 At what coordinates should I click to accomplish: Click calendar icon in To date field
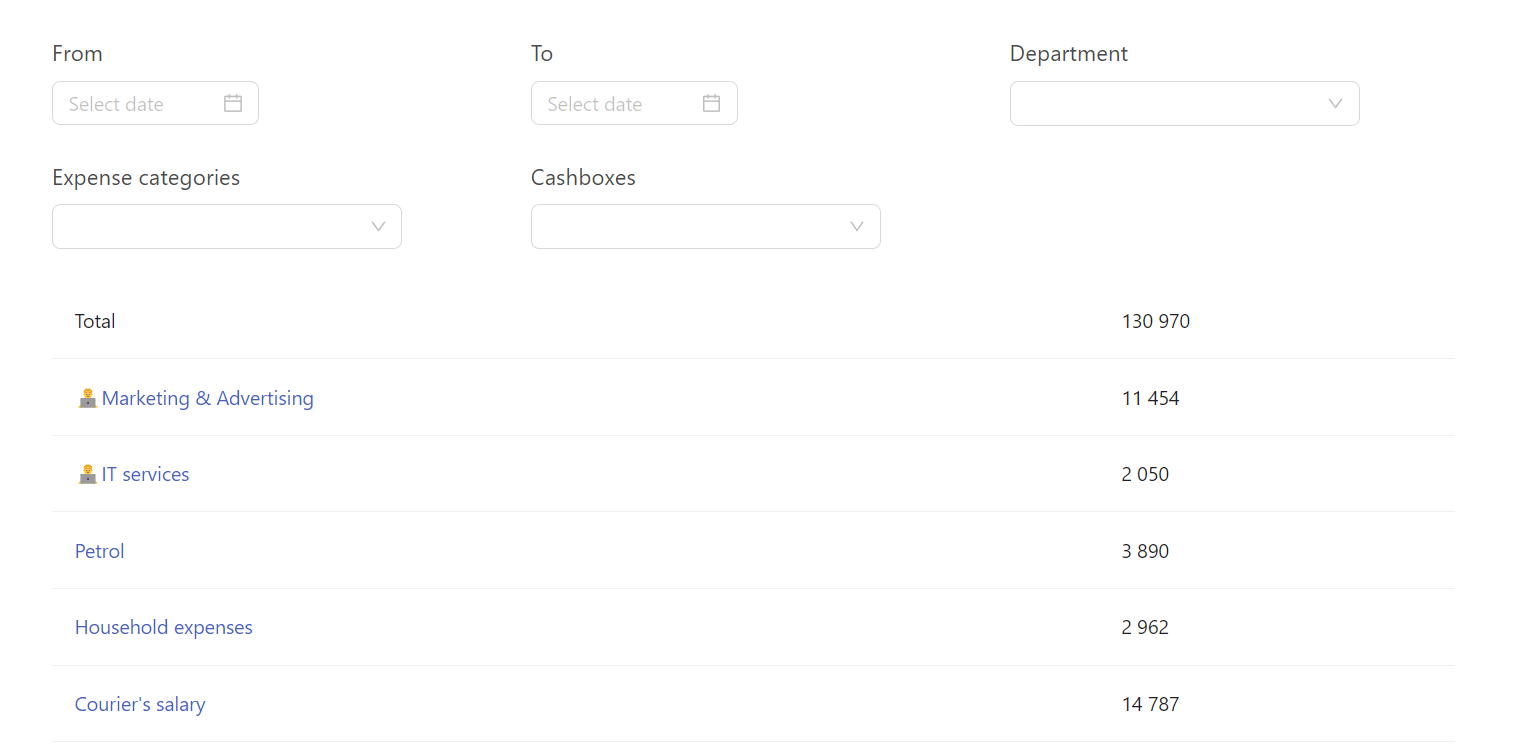point(711,103)
